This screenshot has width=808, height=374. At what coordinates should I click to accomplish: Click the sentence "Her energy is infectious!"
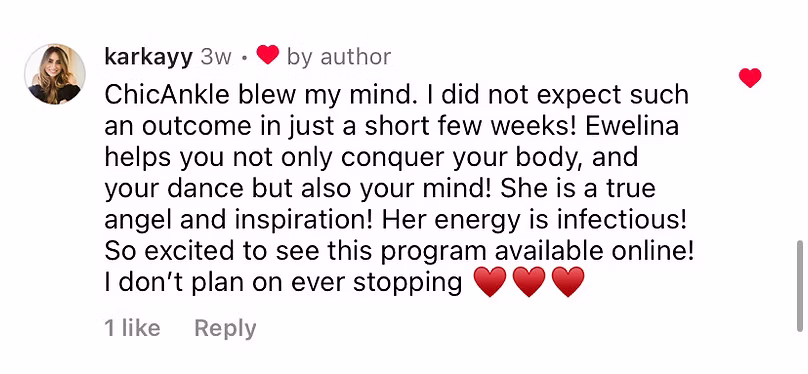tap(535, 220)
